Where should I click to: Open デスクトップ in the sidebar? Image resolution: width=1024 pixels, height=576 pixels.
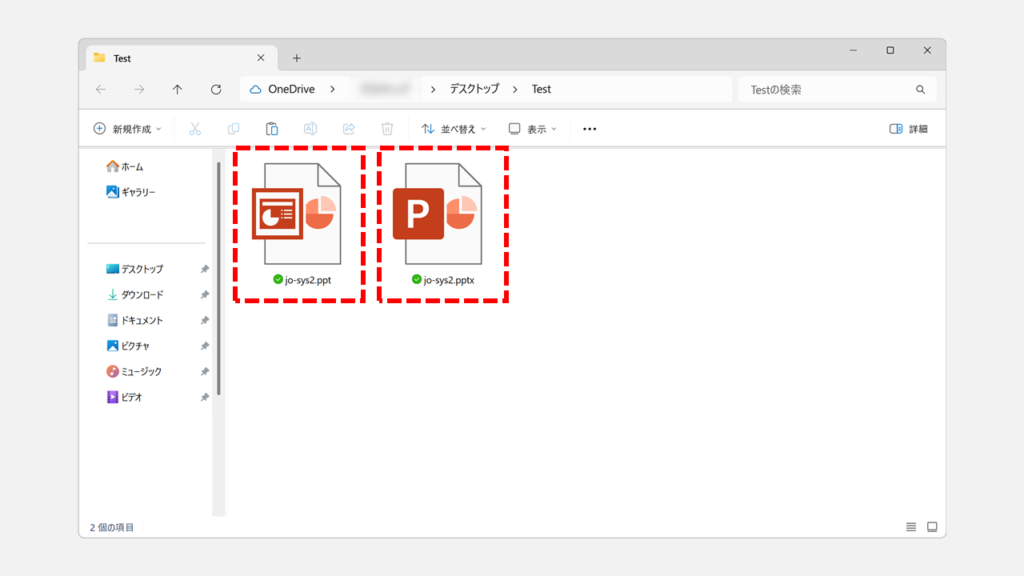135,269
